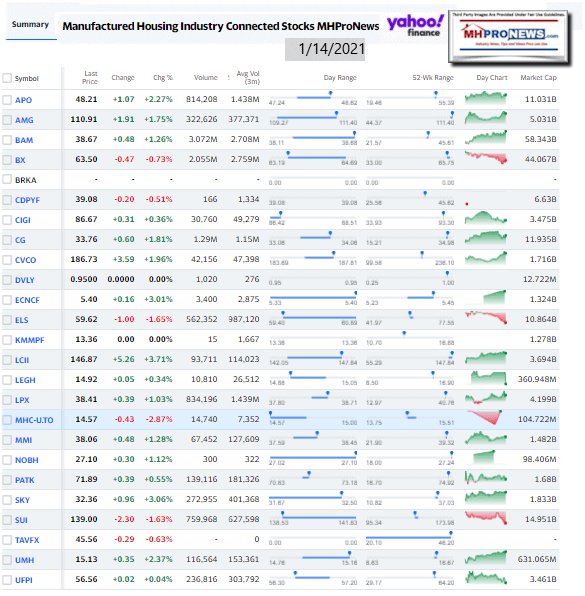Tick the select-all checkbox next to Symbol
This screenshot has width=585, height=596.
pyautogui.click(x=7, y=78)
